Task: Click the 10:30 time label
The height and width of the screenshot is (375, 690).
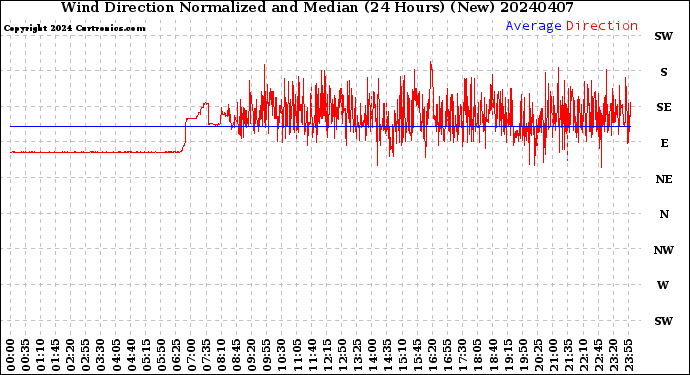Action: point(282,355)
